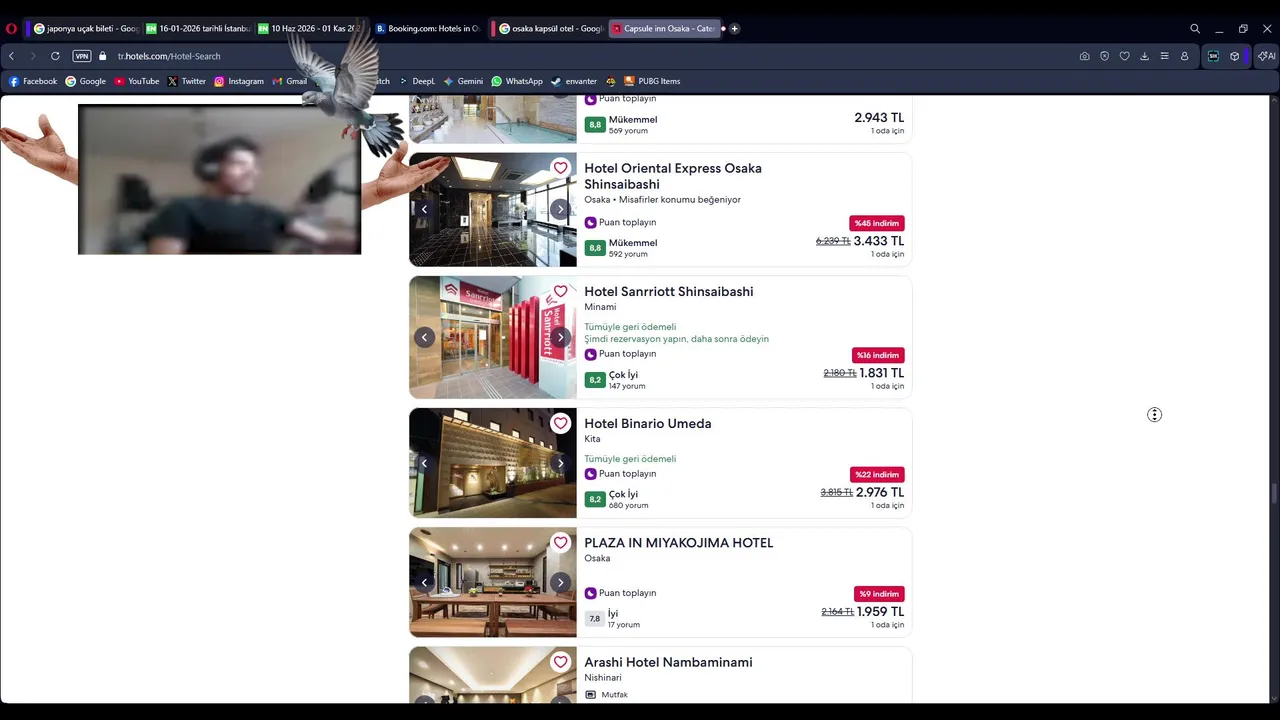The height and width of the screenshot is (720, 1280).
Task: Open the YouTube bookmark
Action: point(137,81)
